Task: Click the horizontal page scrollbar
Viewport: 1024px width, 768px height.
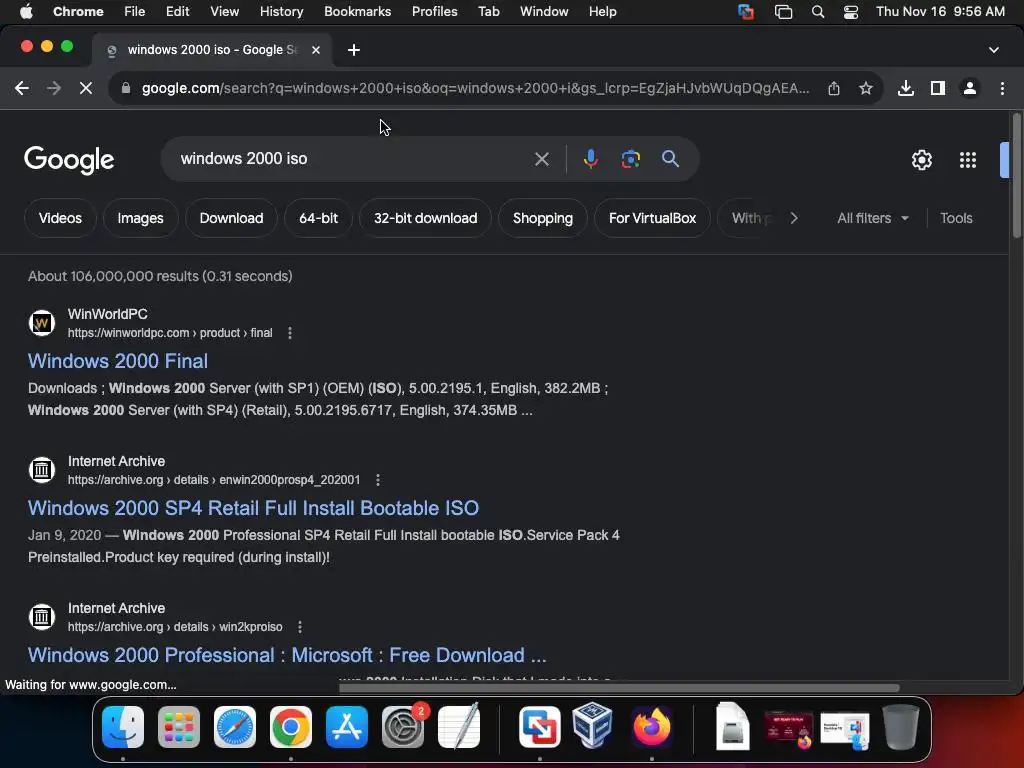Action: pos(619,688)
